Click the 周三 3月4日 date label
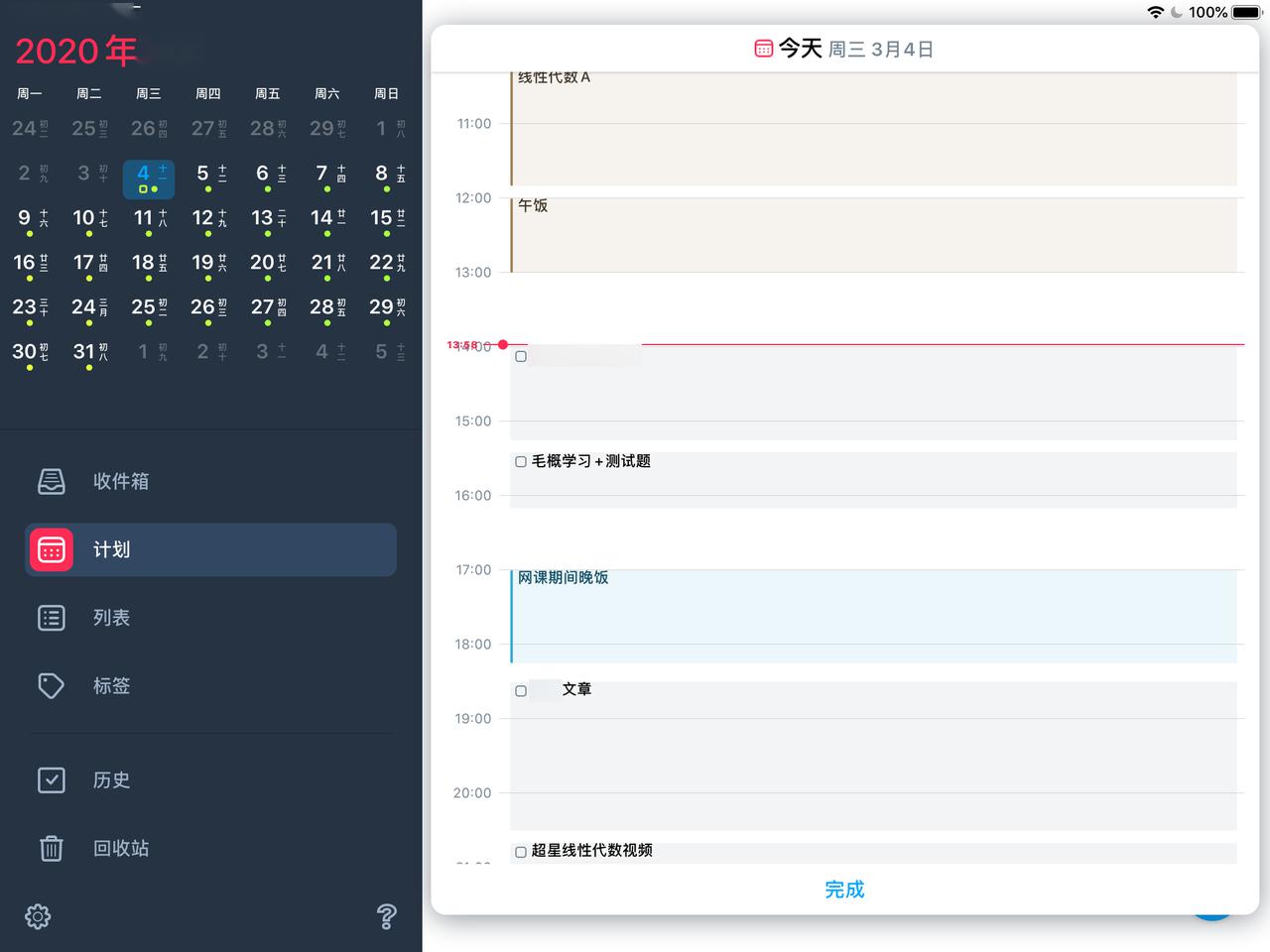This screenshot has height=952, width=1270. coord(881,50)
